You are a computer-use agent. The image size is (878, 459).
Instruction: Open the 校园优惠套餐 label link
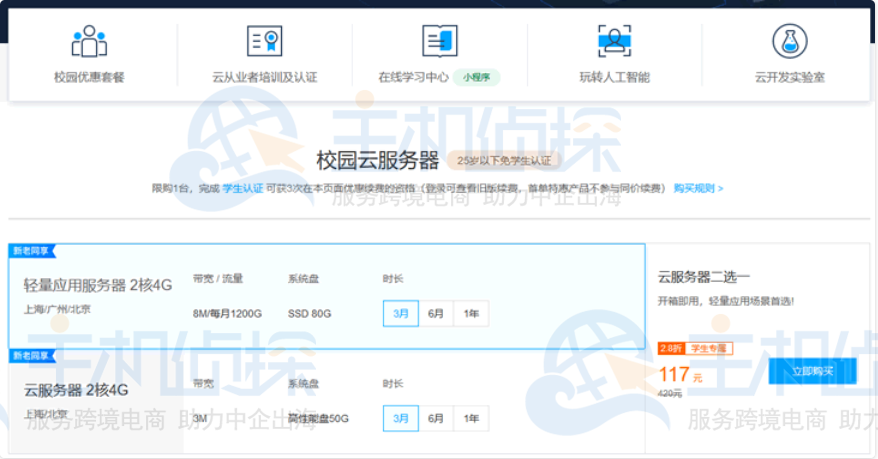click(89, 77)
